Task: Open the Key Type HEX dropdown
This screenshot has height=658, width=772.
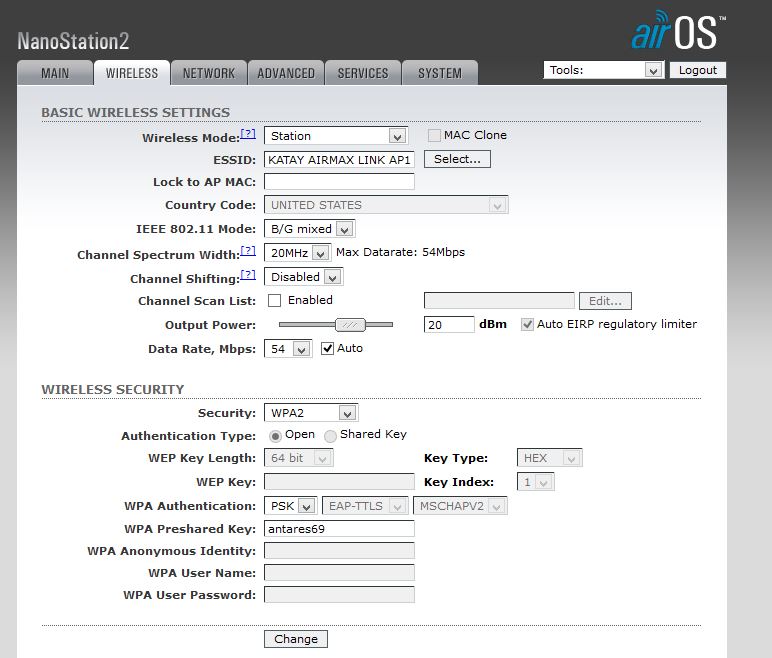Action: pyautogui.click(x=549, y=458)
